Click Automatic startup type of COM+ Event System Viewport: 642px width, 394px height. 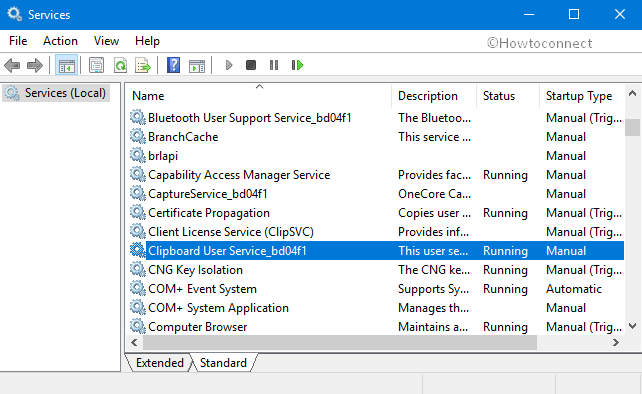[x=574, y=289]
